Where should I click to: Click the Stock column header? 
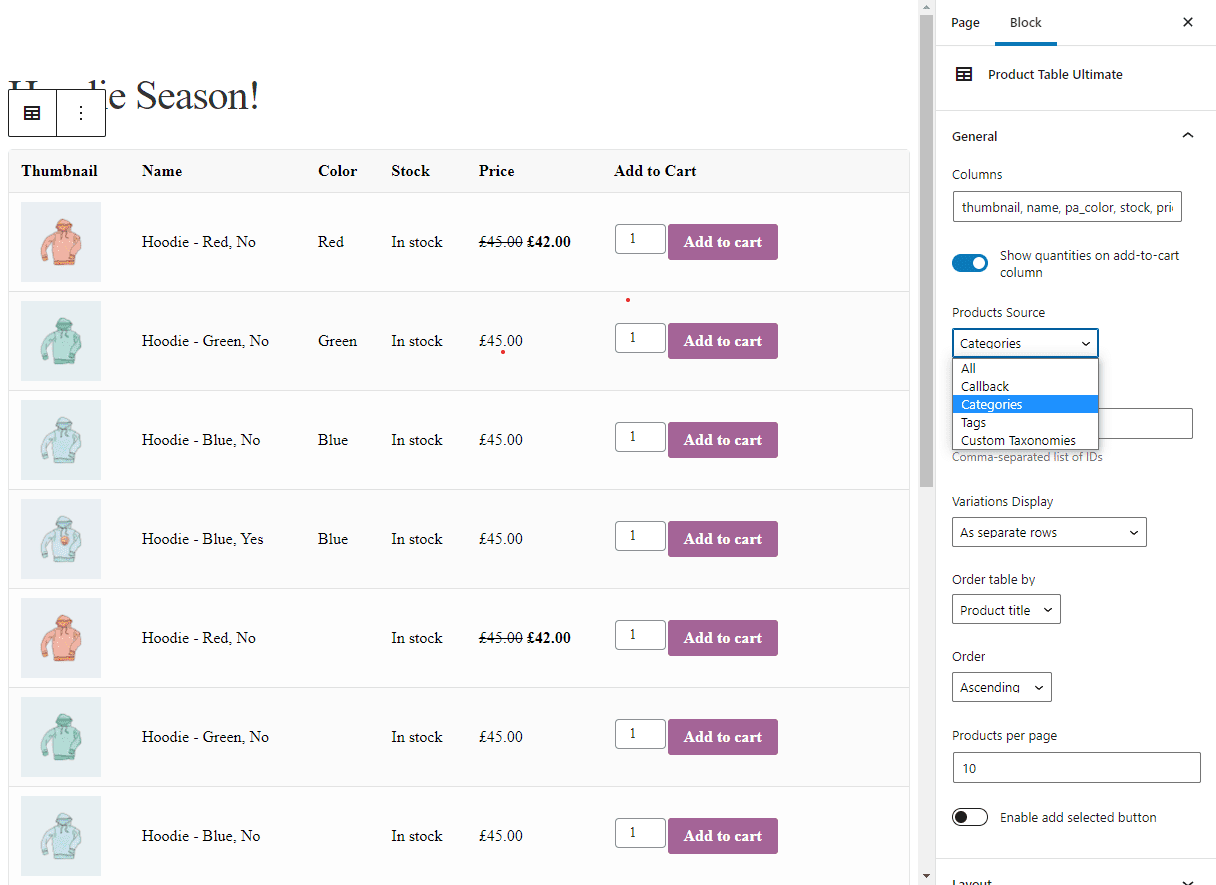click(x=410, y=171)
